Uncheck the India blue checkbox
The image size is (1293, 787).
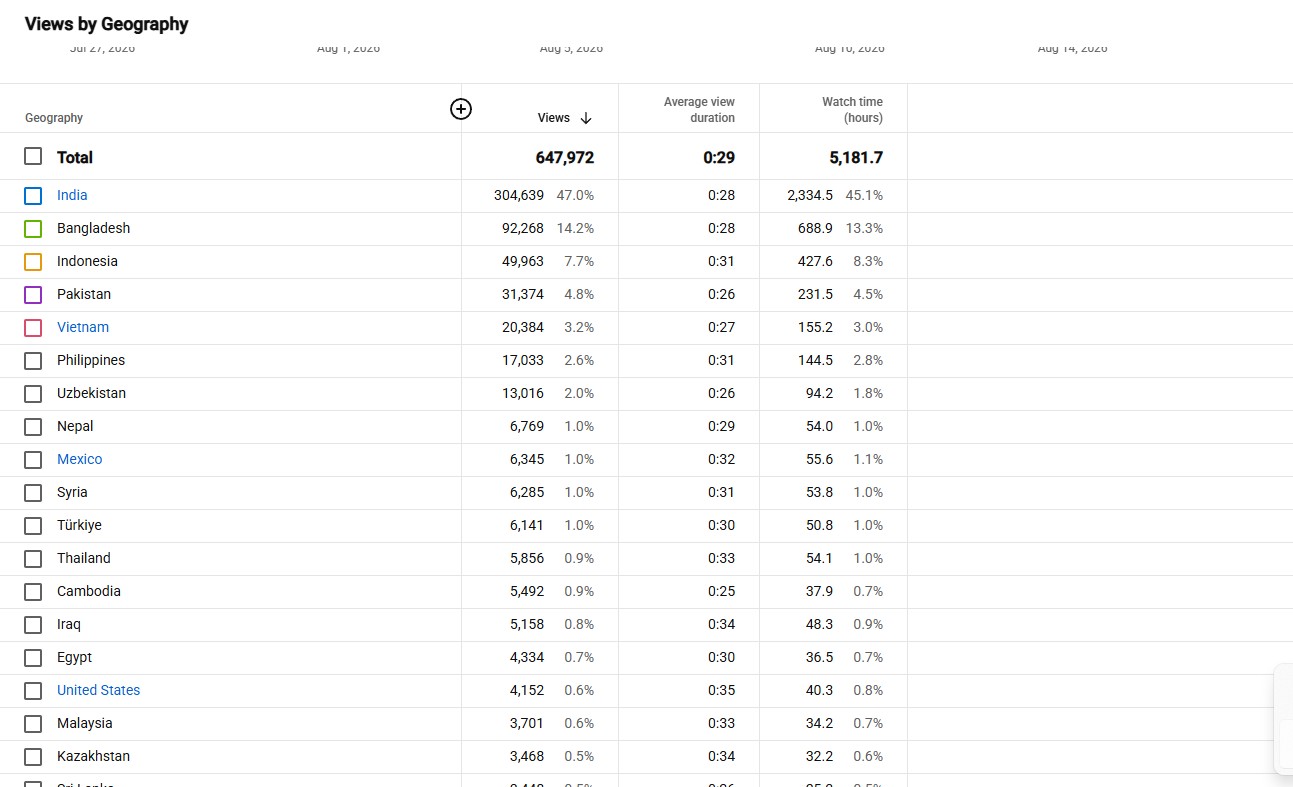pyautogui.click(x=33, y=196)
